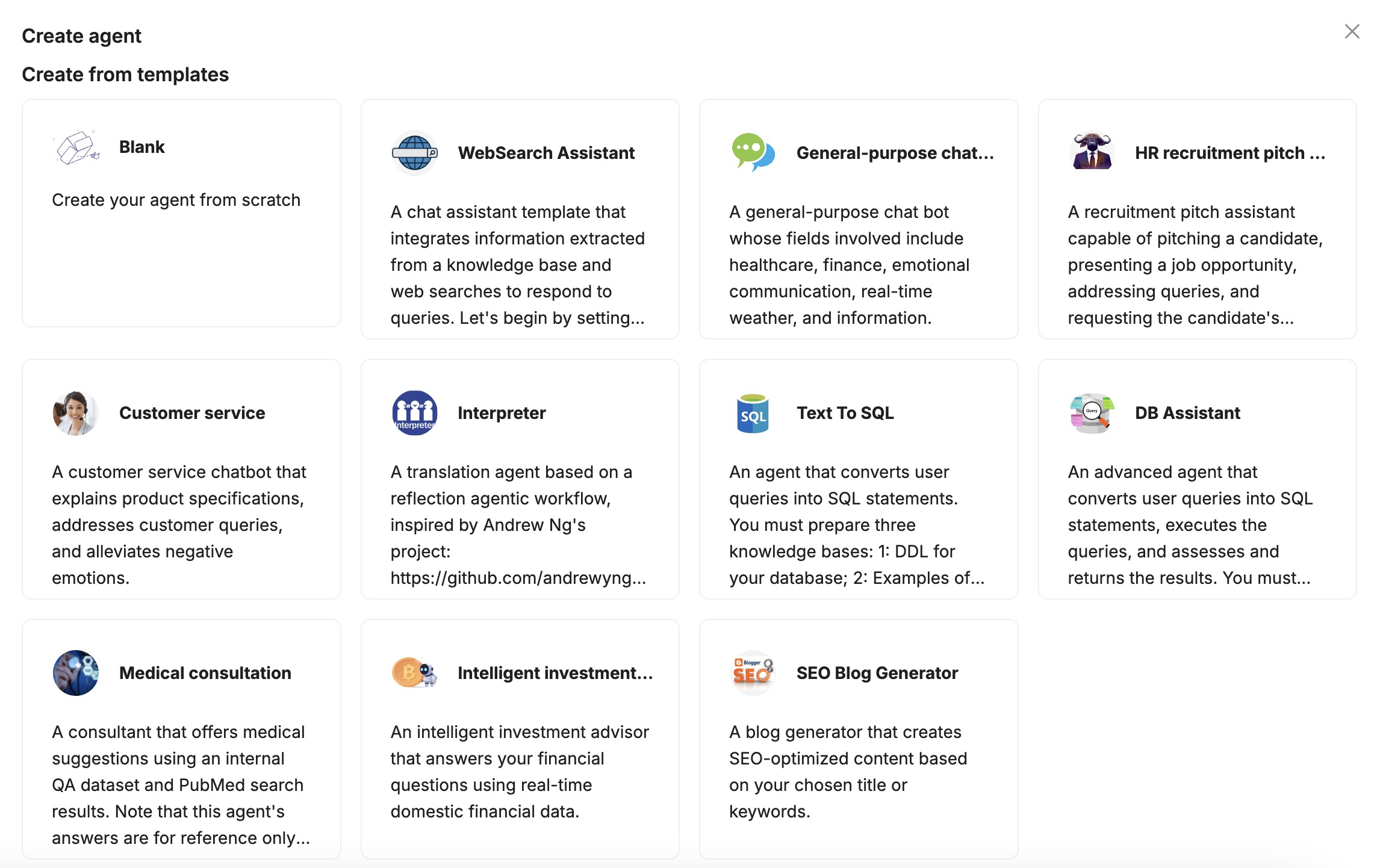This screenshot has width=1380, height=868.
Task: Click the Intelligent investment bitcoin robot icon
Action: (x=414, y=673)
